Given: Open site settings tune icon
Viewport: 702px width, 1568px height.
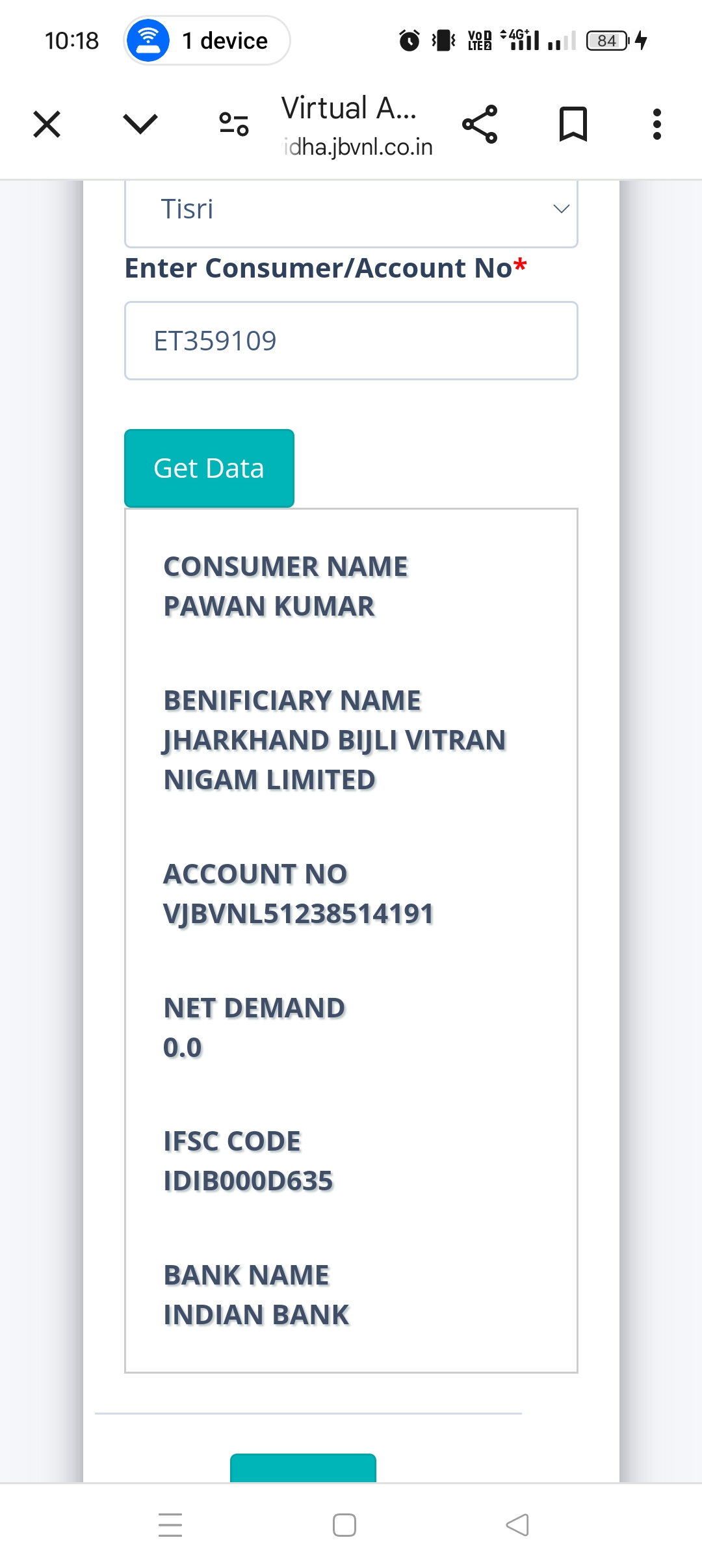Looking at the screenshot, I should [234, 124].
